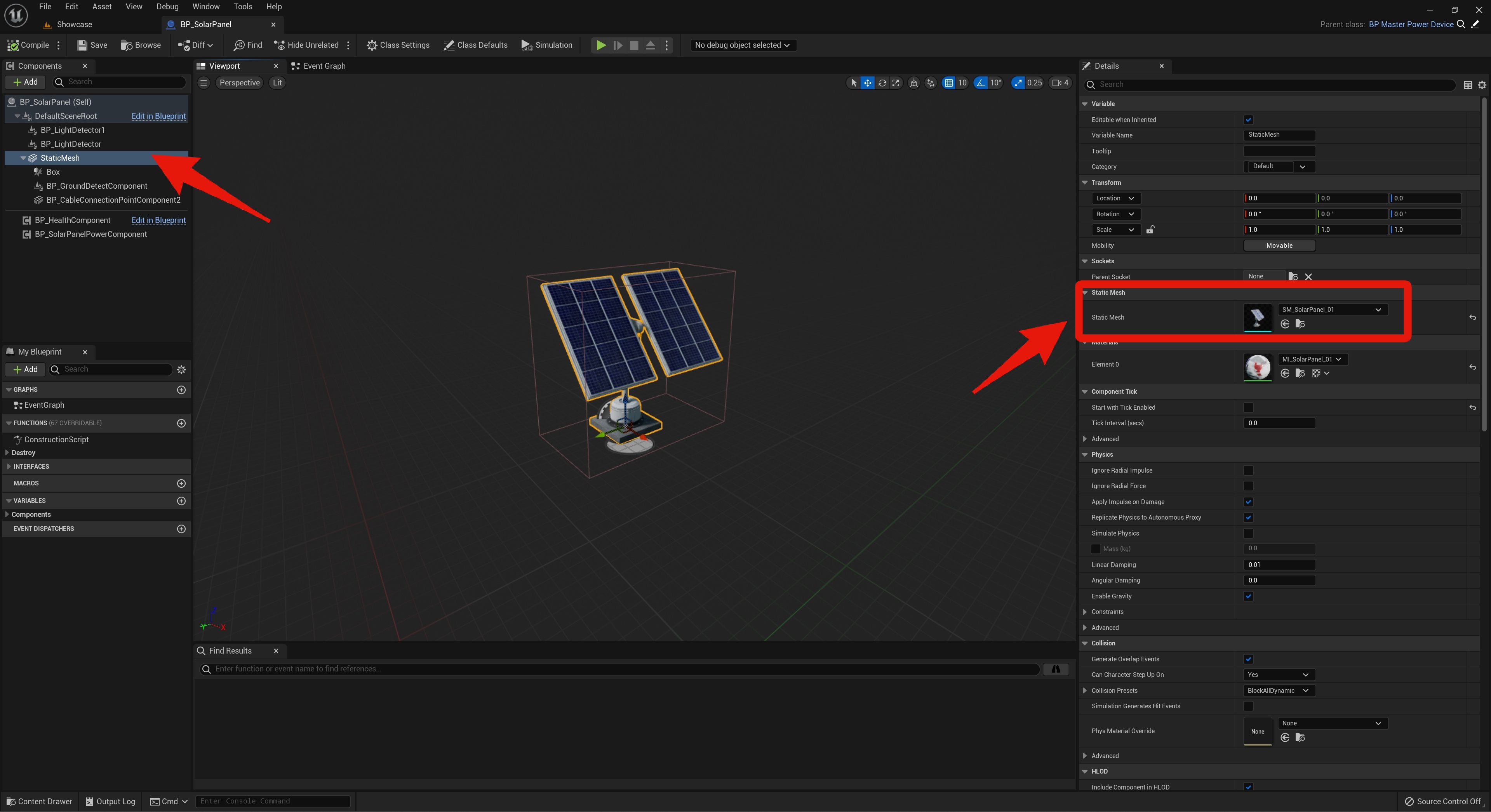Collapse the Physics section
Viewport: 1491px width, 812px height.
click(1085, 454)
